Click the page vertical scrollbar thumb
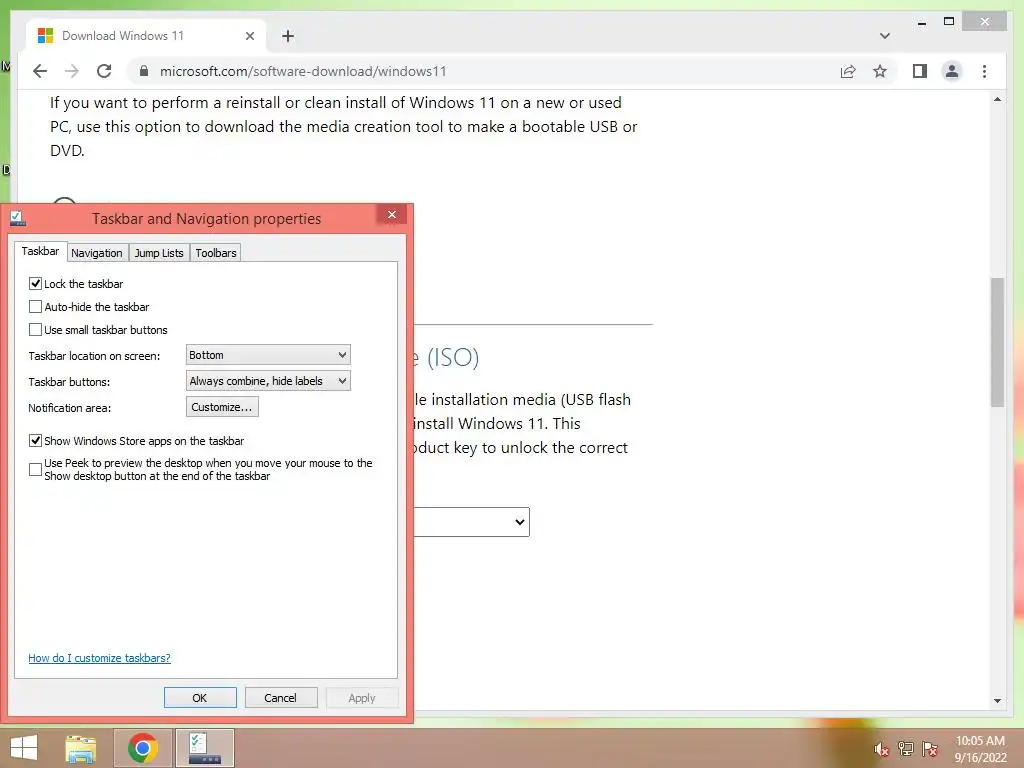The width and height of the screenshot is (1024, 768). [997, 342]
